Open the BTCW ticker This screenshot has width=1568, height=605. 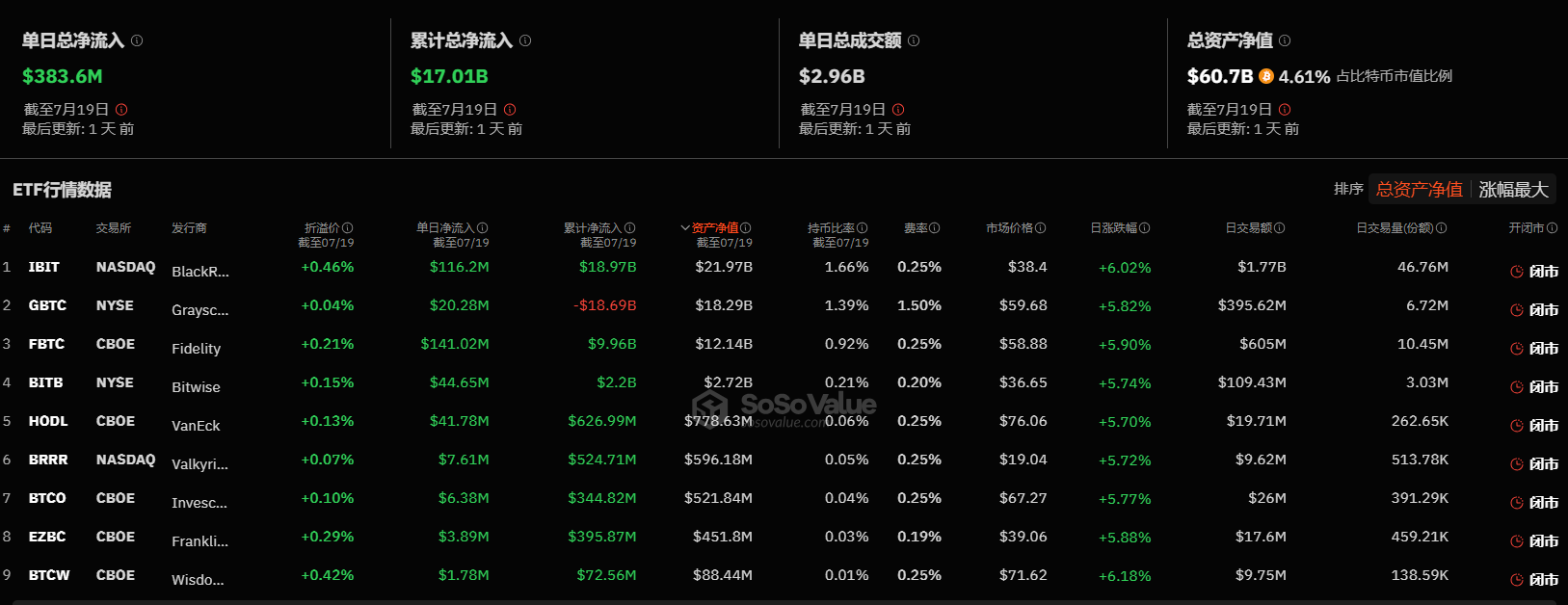point(49,575)
